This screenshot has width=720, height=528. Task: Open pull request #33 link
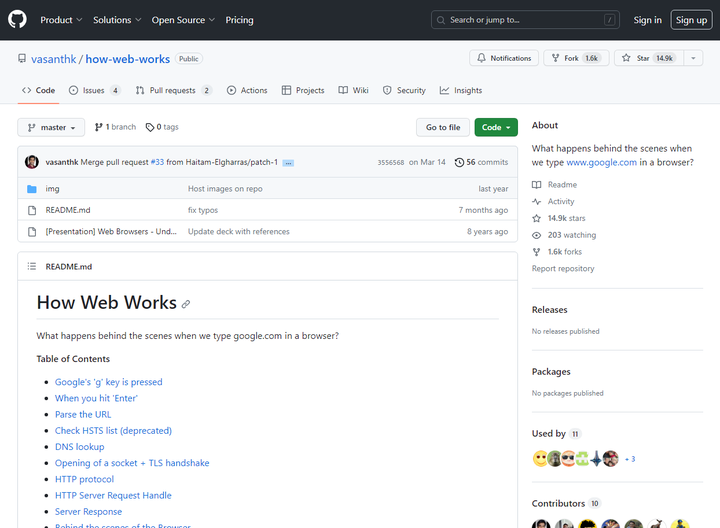pyautogui.click(x=157, y=162)
